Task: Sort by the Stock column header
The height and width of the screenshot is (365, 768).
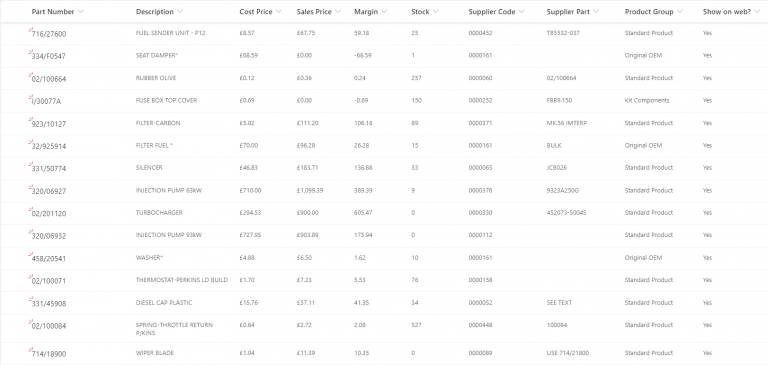Action: (420, 11)
